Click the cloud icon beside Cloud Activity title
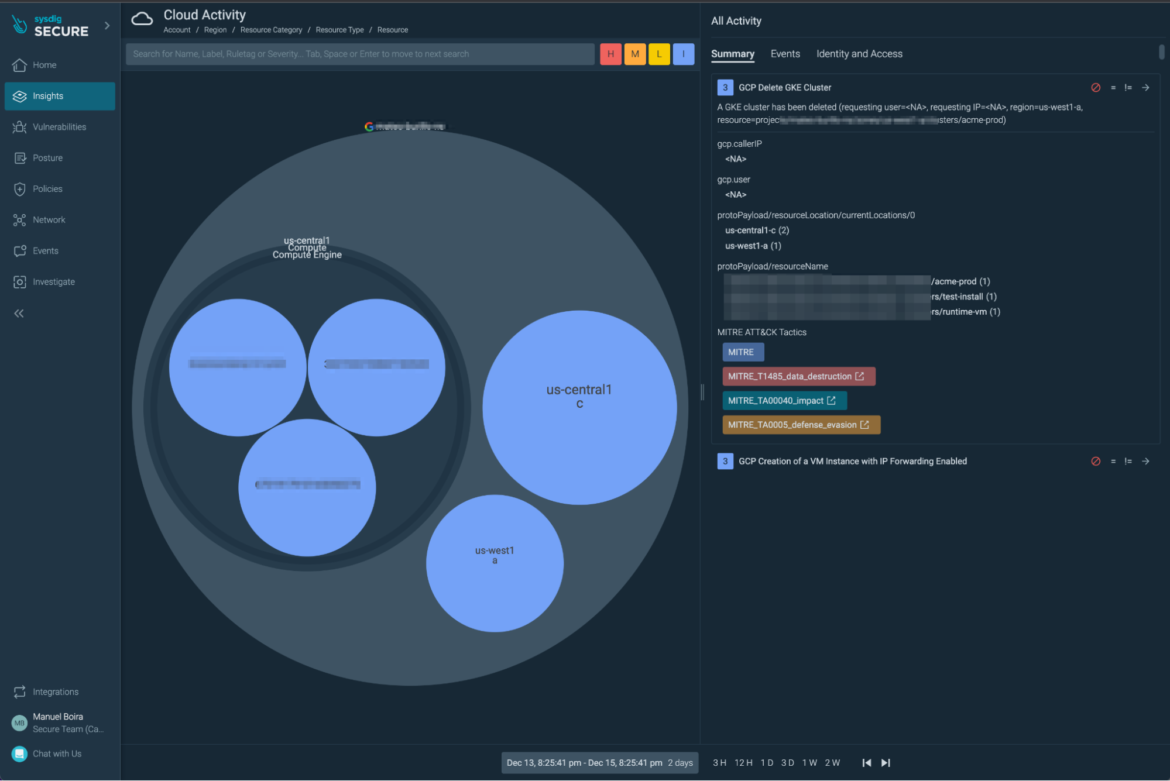 coord(141,17)
